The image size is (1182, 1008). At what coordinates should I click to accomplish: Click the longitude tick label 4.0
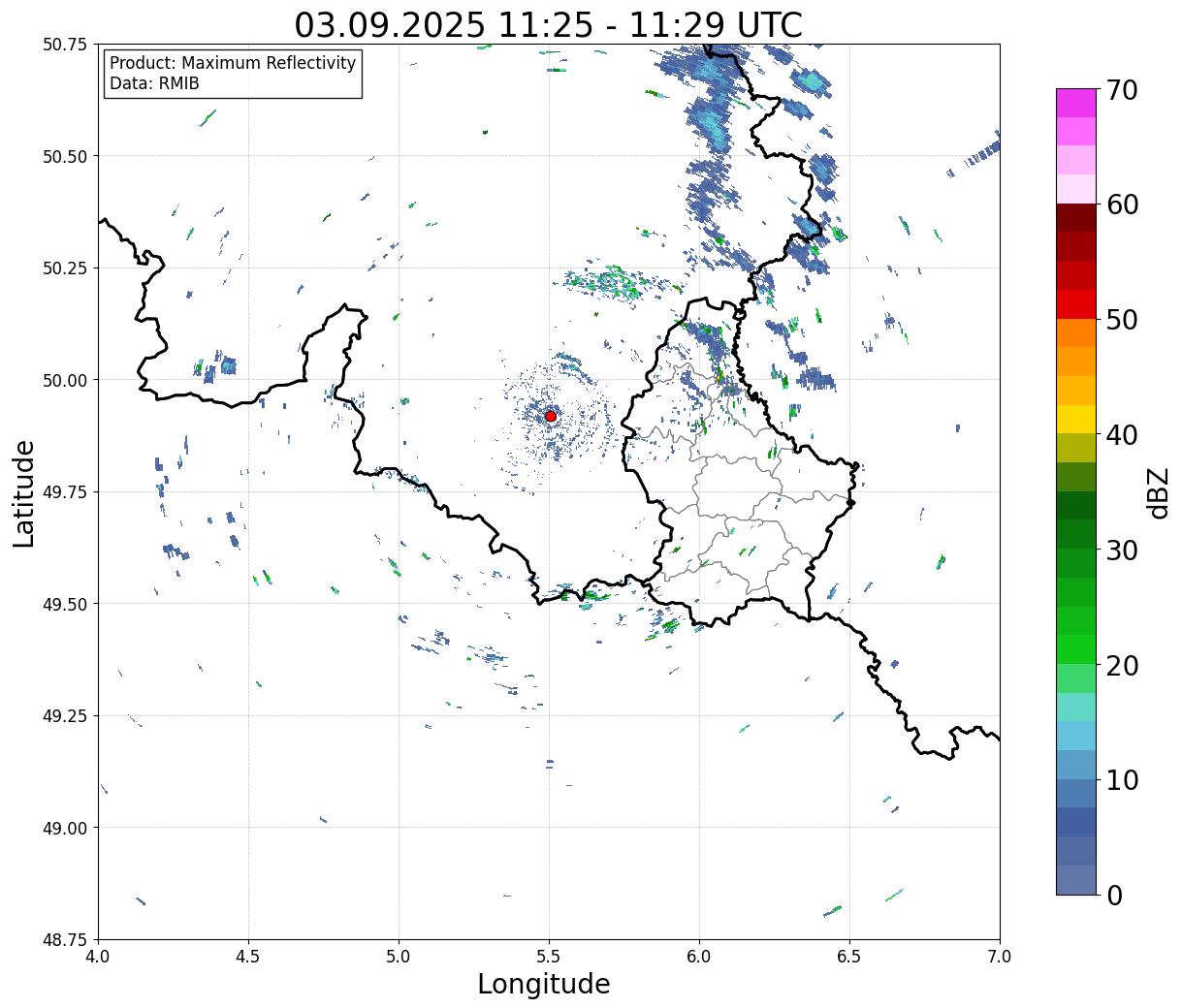pos(98,957)
